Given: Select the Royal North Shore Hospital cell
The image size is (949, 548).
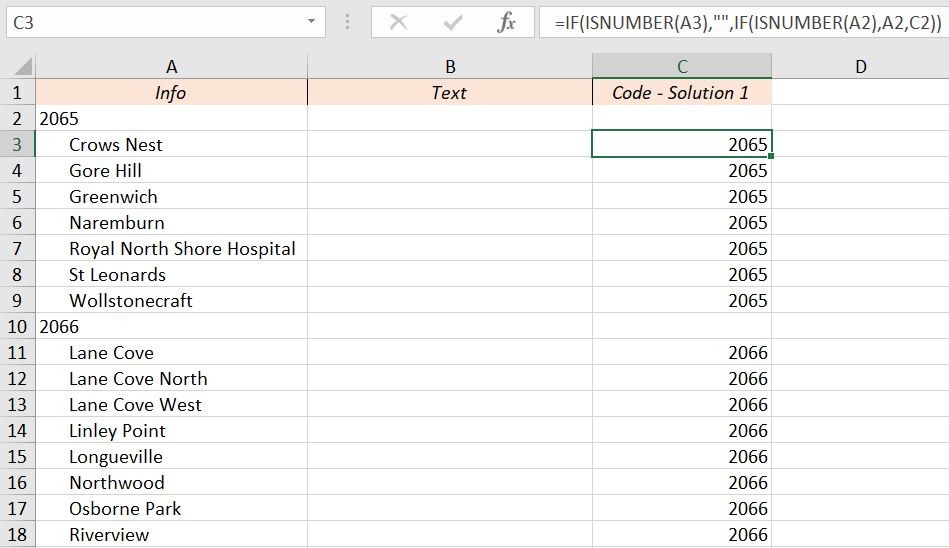Looking at the screenshot, I should [x=171, y=248].
